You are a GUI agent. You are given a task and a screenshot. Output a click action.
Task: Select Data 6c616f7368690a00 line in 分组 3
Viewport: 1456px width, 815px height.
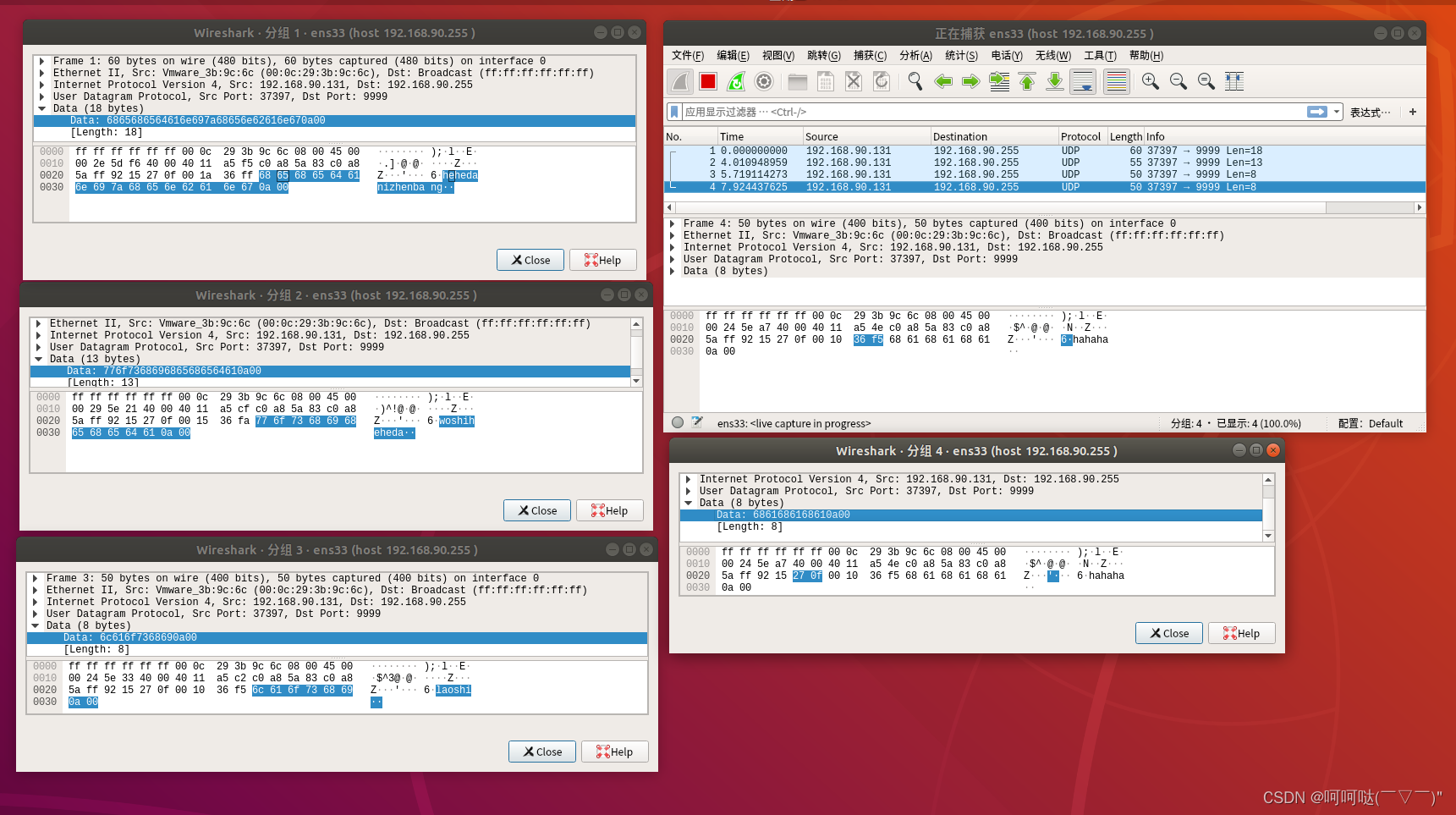pyautogui.click(x=337, y=637)
